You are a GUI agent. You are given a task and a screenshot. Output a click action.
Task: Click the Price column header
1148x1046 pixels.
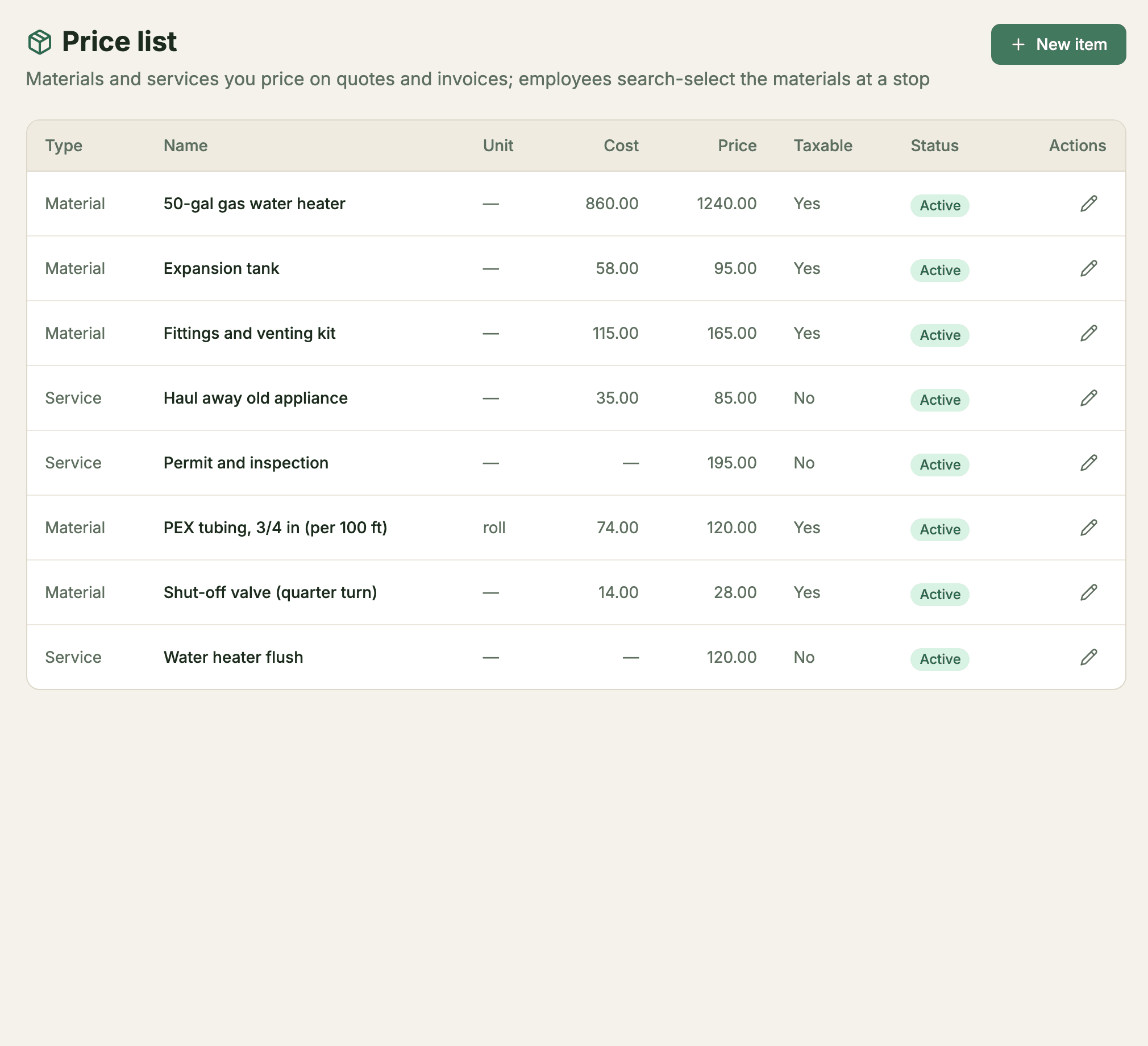click(737, 146)
